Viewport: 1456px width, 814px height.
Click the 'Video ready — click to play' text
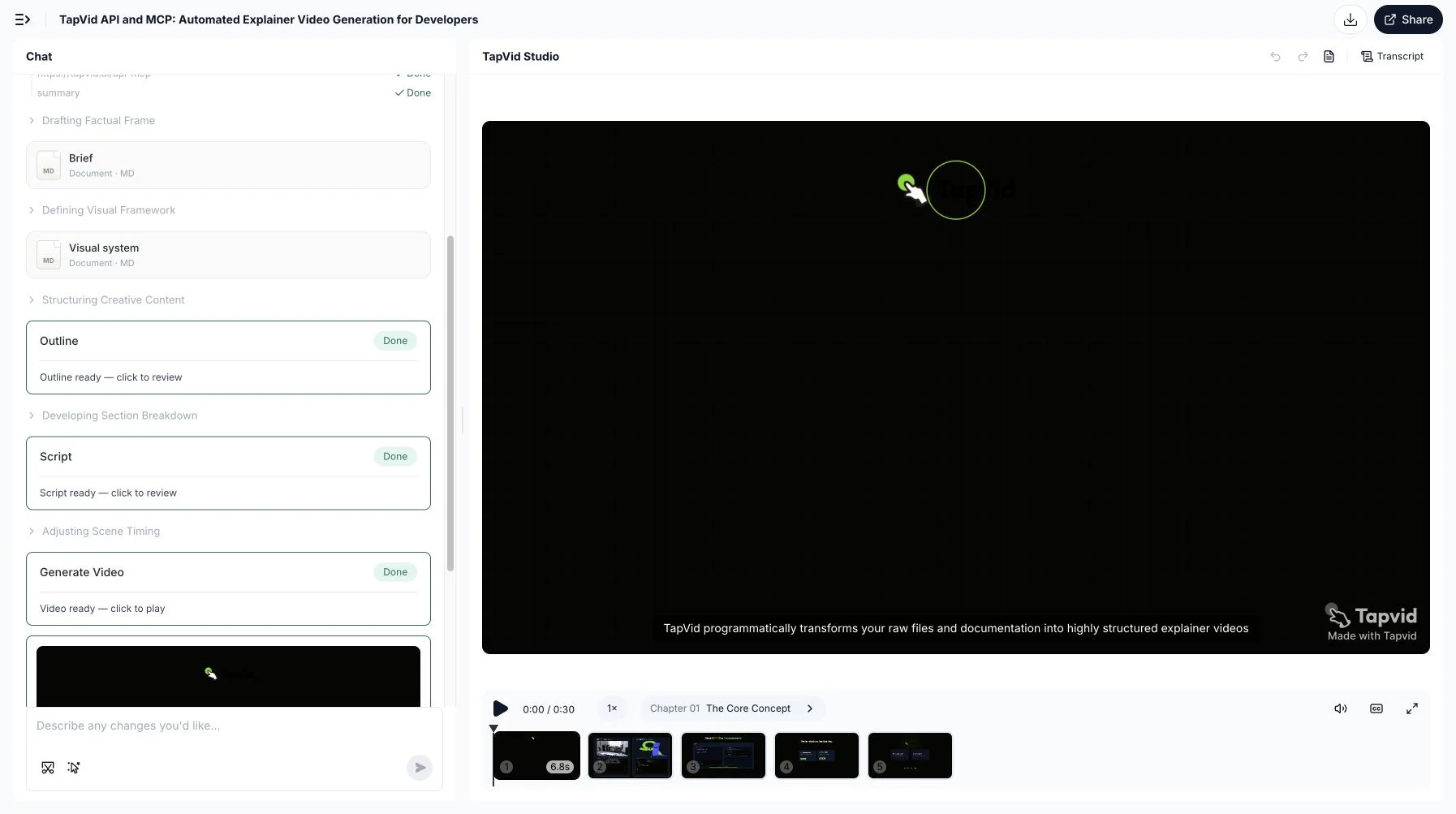click(x=102, y=609)
